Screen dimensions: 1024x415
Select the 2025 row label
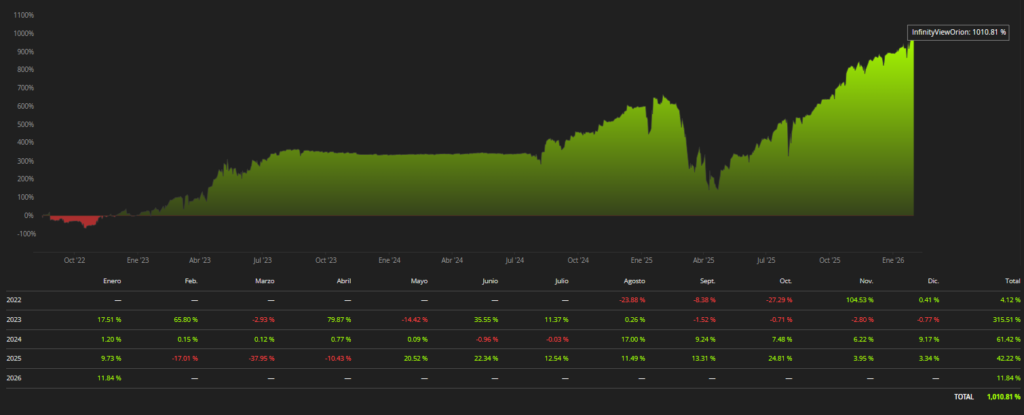[14, 359]
